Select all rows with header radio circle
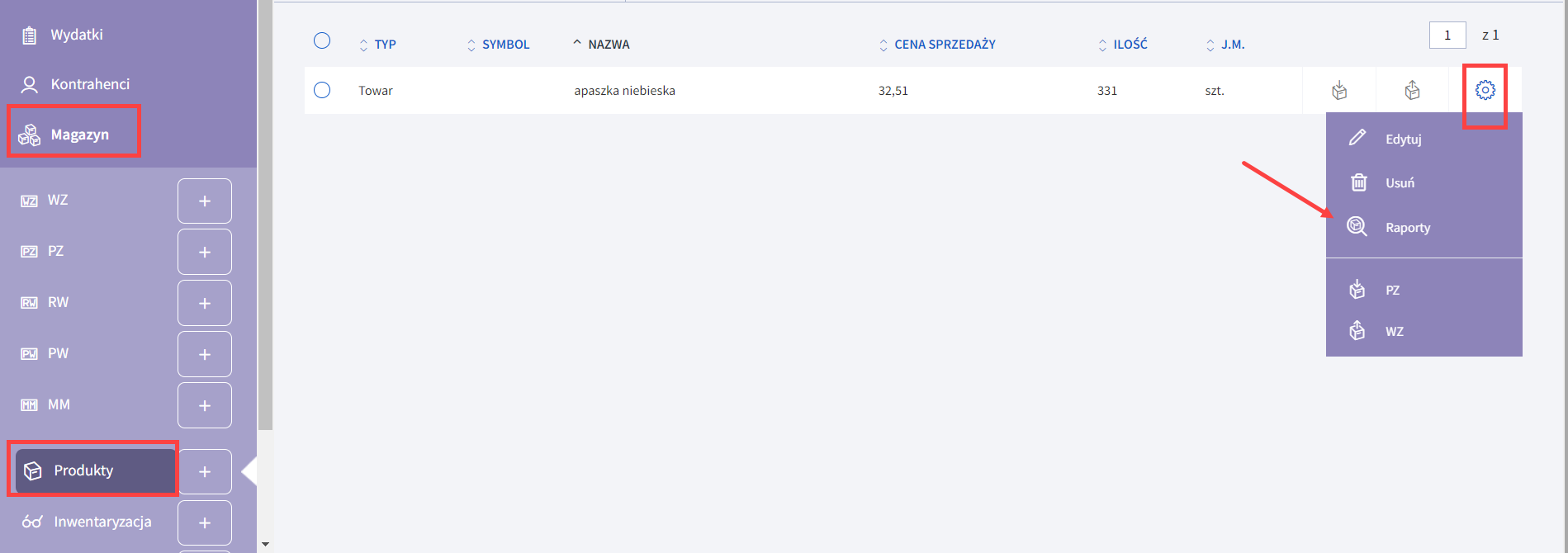This screenshot has width=1568, height=553. pos(322,41)
